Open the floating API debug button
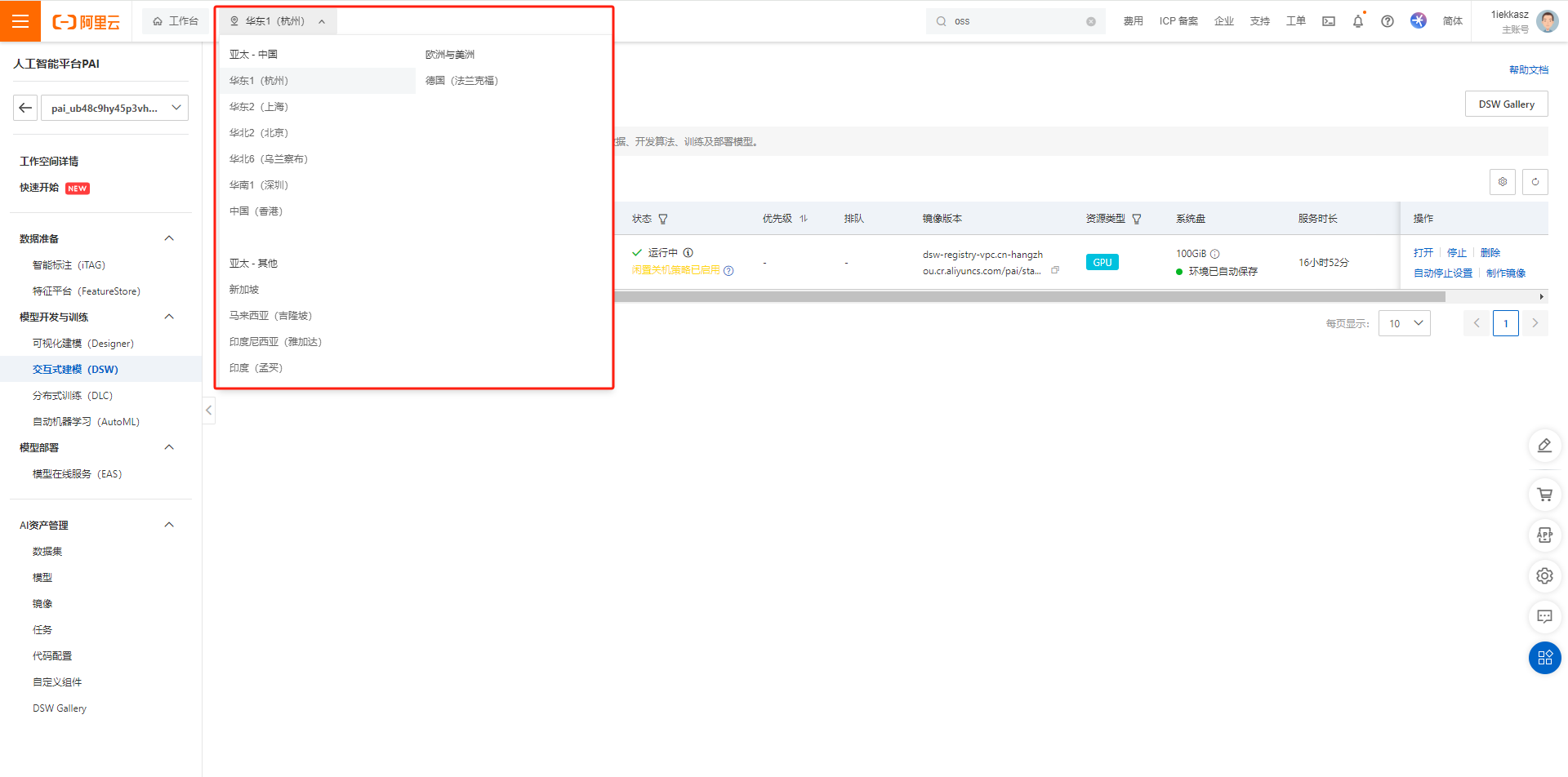Screen dimensions: 1568x777 coord(1544,535)
